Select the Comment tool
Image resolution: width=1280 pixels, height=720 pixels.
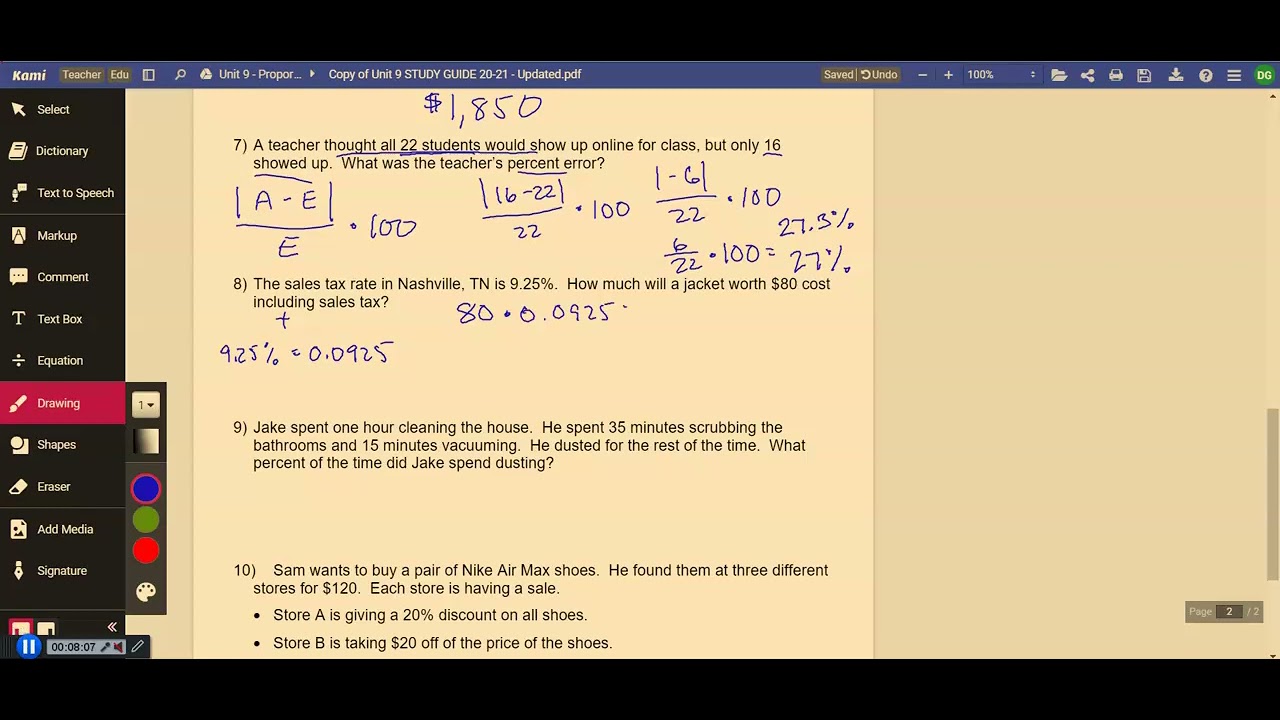[x=62, y=277]
